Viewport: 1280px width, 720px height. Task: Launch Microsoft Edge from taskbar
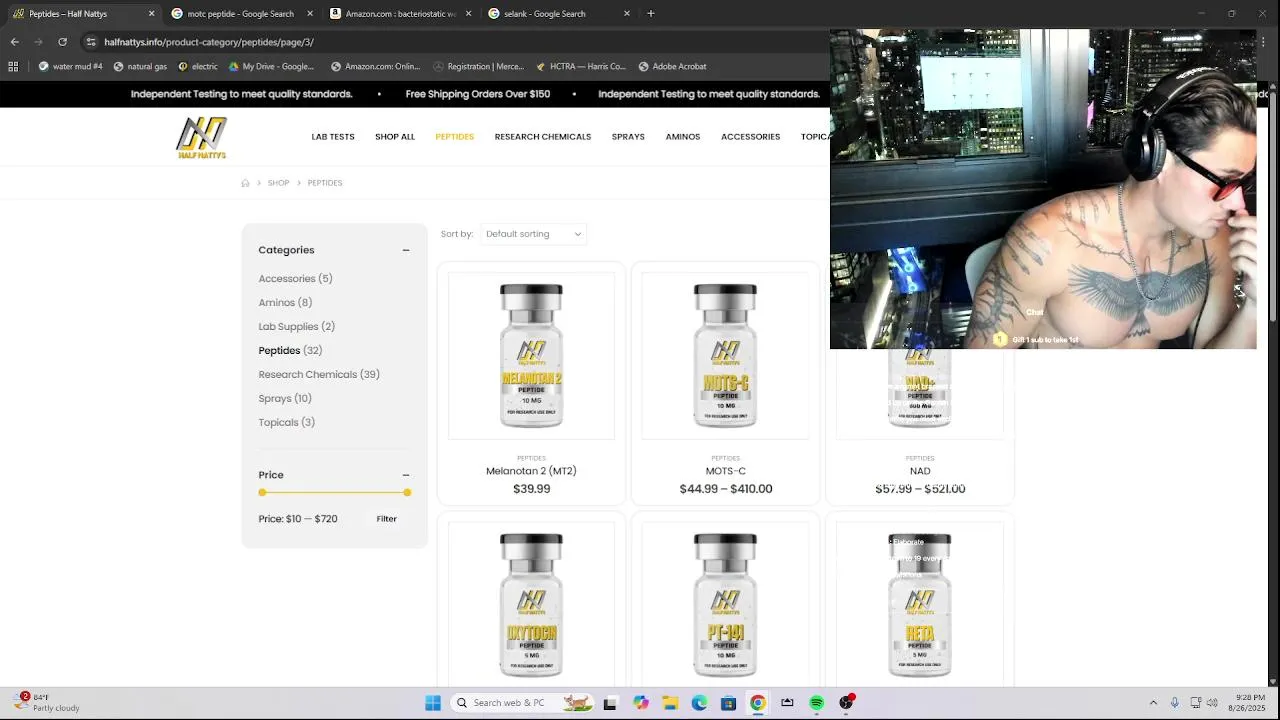click(x=699, y=703)
